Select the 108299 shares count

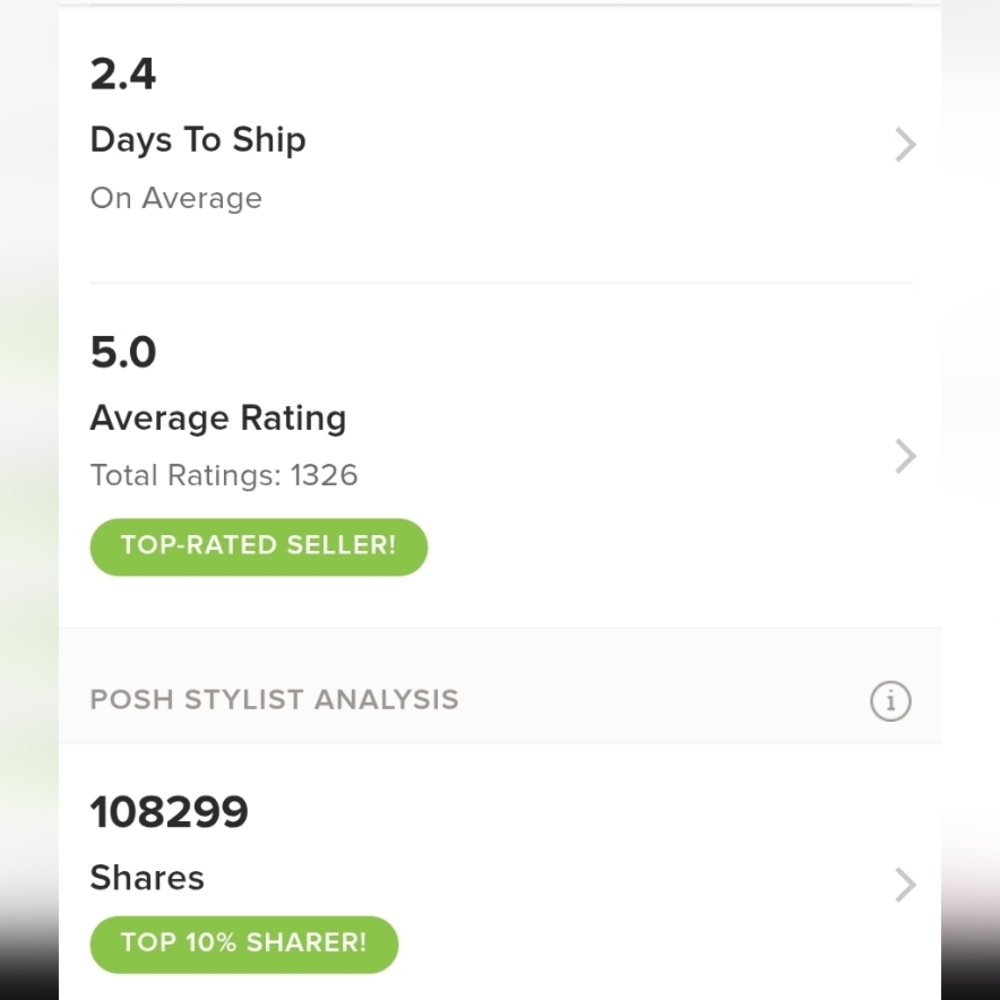click(x=169, y=812)
